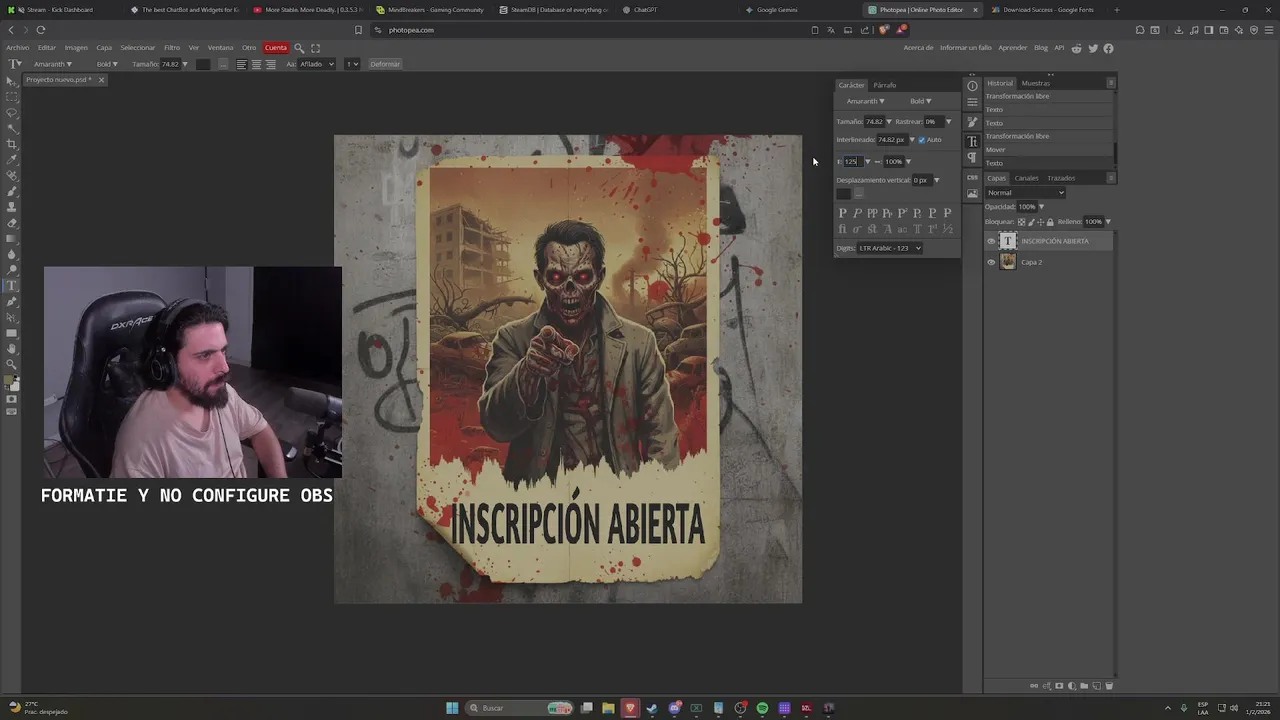The image size is (1280, 720).
Task: Open the properties sliders icon in the side strip
Action: 972,102
